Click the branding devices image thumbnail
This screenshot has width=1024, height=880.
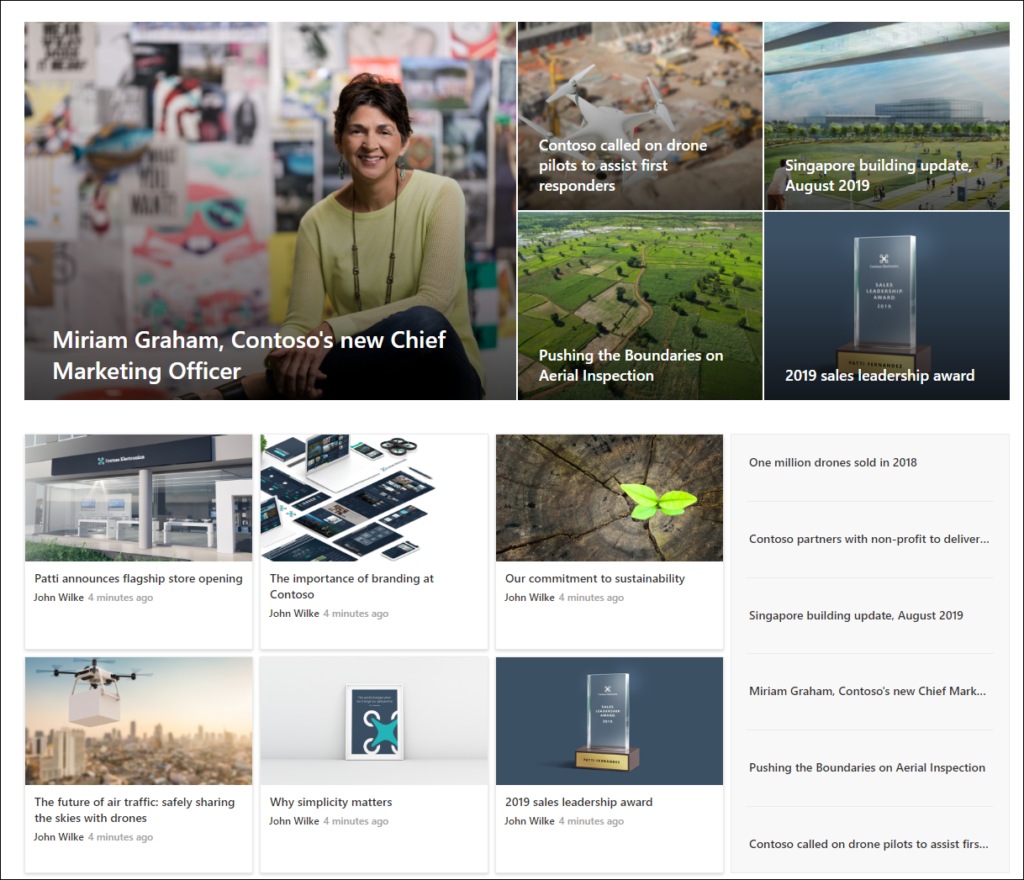pos(374,498)
